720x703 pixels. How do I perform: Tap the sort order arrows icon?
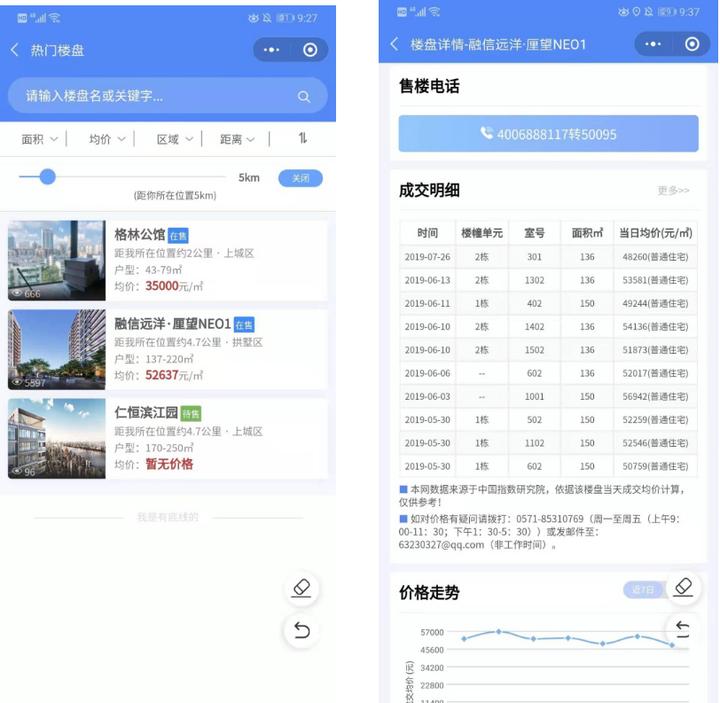click(x=303, y=138)
